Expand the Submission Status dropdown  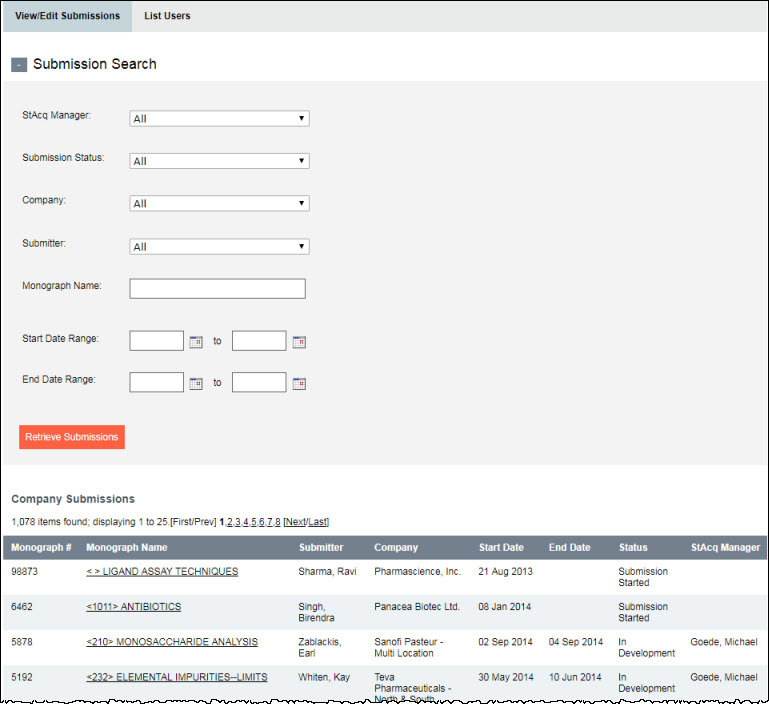pos(219,161)
